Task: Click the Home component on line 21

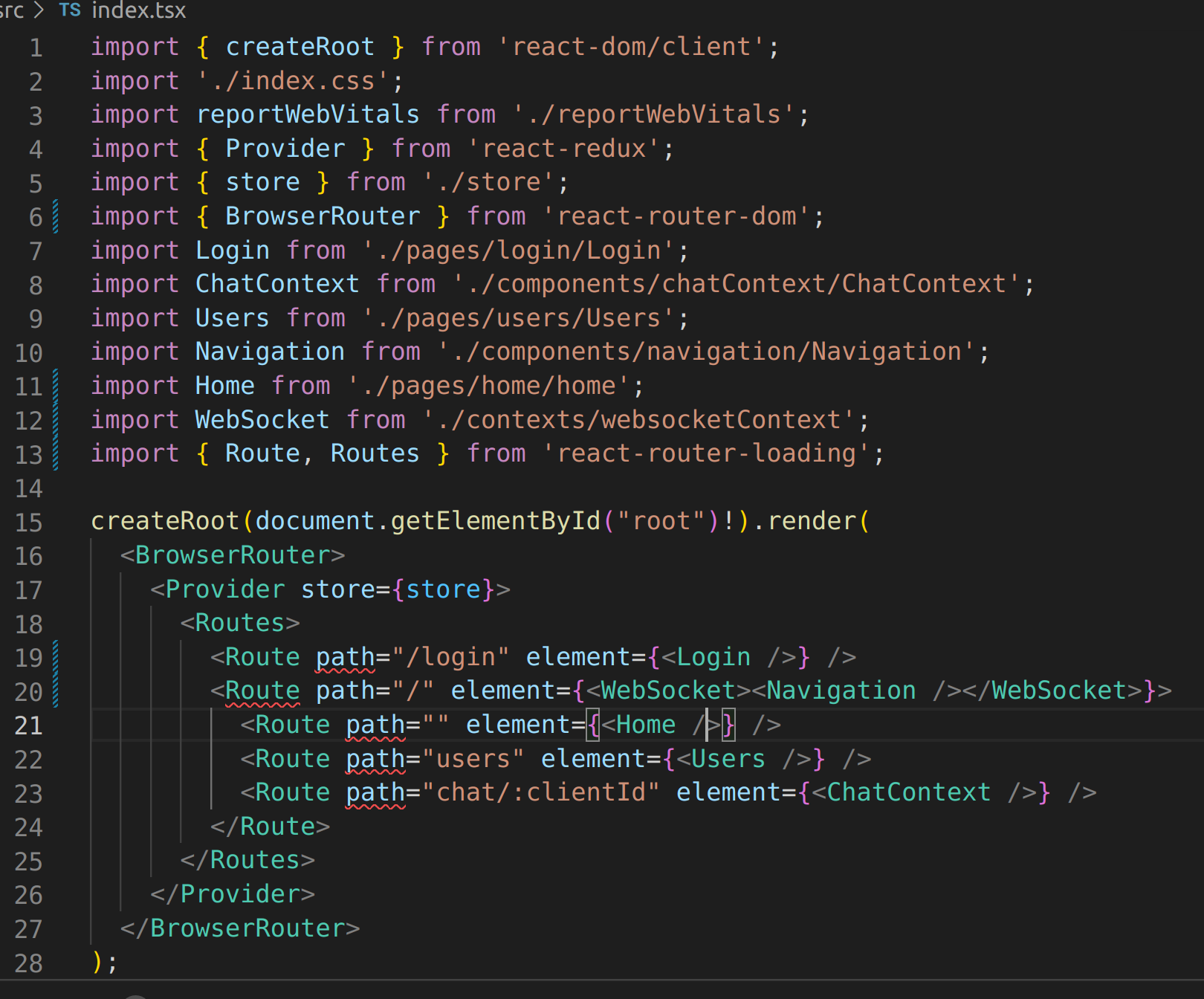Action: pos(646,725)
